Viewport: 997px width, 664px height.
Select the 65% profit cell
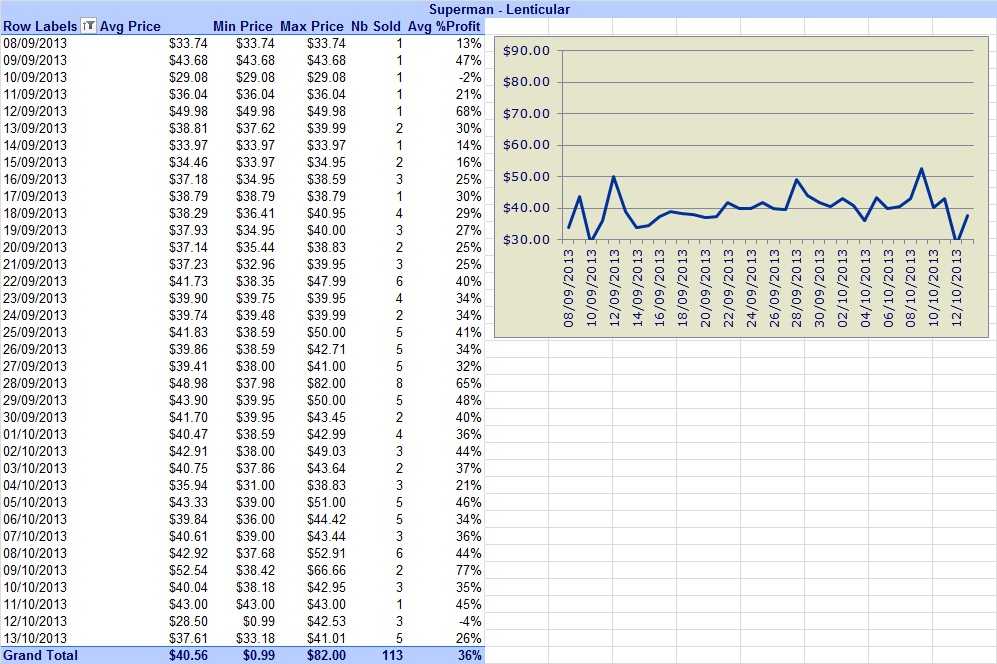click(x=469, y=384)
